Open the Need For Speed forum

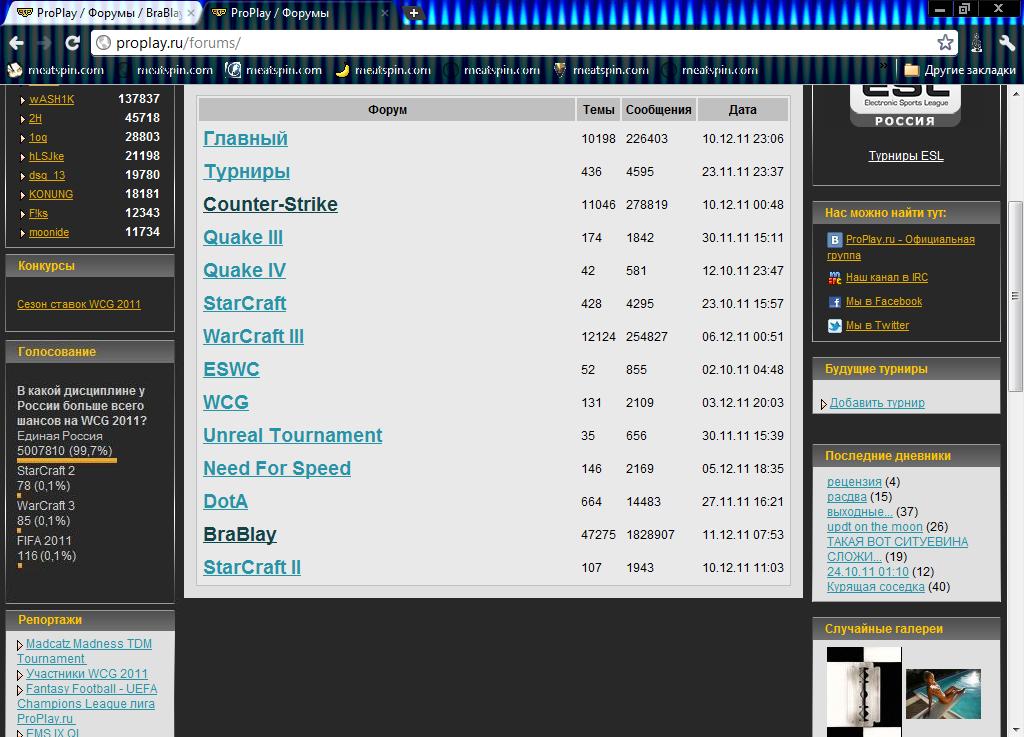[277, 468]
